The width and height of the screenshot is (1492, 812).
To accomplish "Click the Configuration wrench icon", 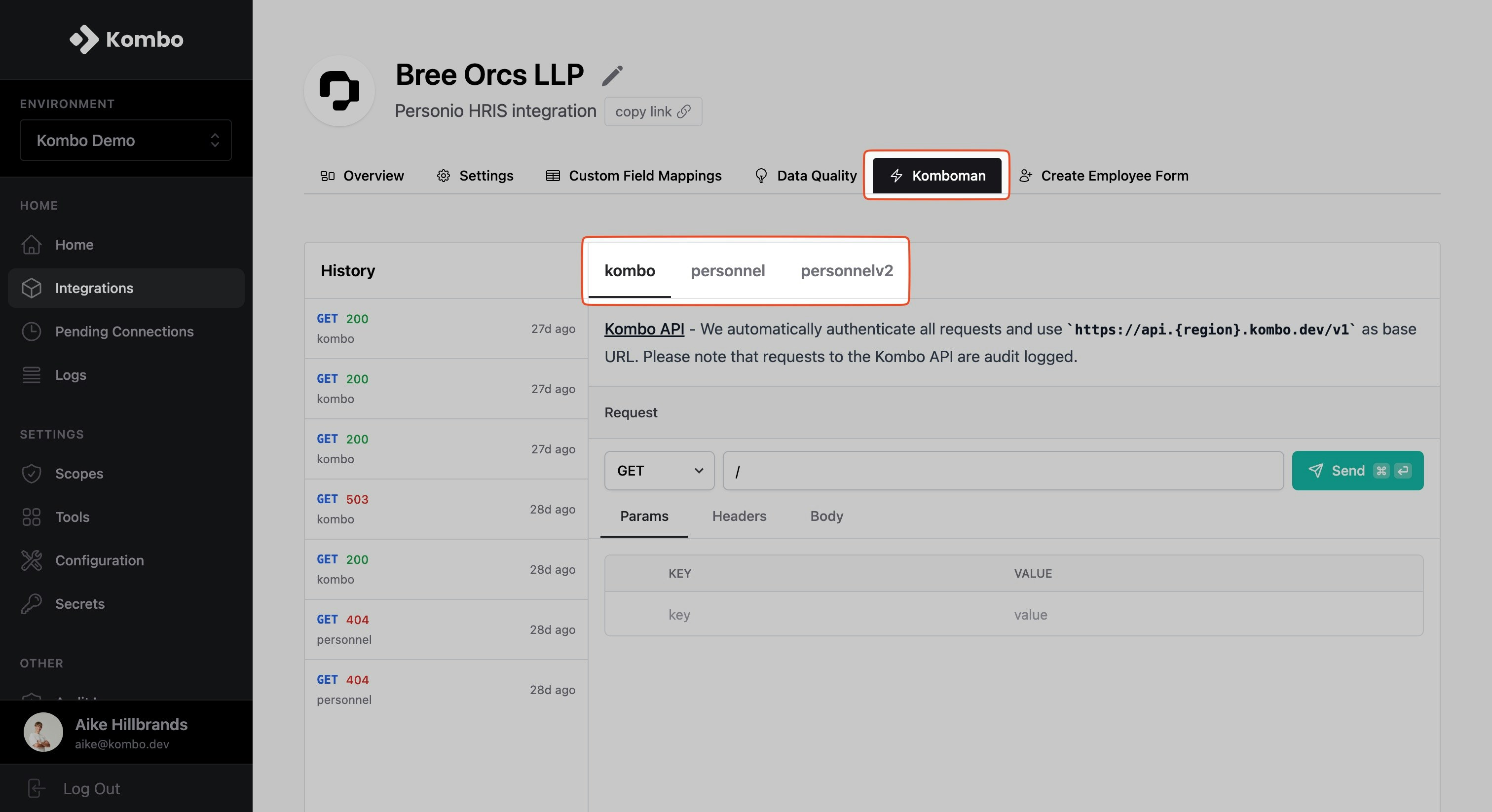I will click(x=31, y=560).
